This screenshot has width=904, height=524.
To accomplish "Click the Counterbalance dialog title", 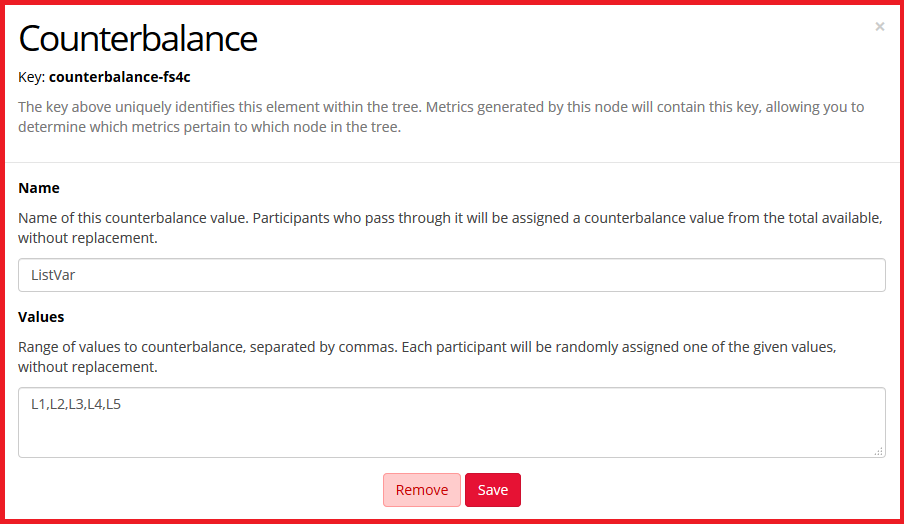I will click(x=138, y=38).
